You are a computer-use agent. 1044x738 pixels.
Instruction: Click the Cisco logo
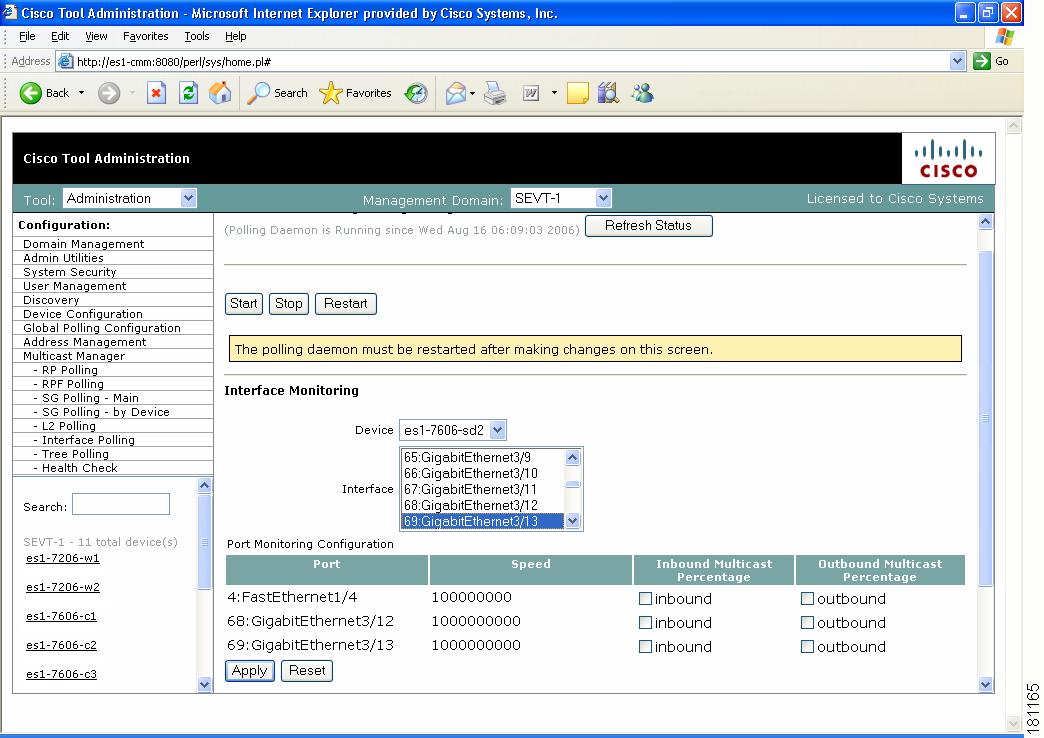(948, 159)
